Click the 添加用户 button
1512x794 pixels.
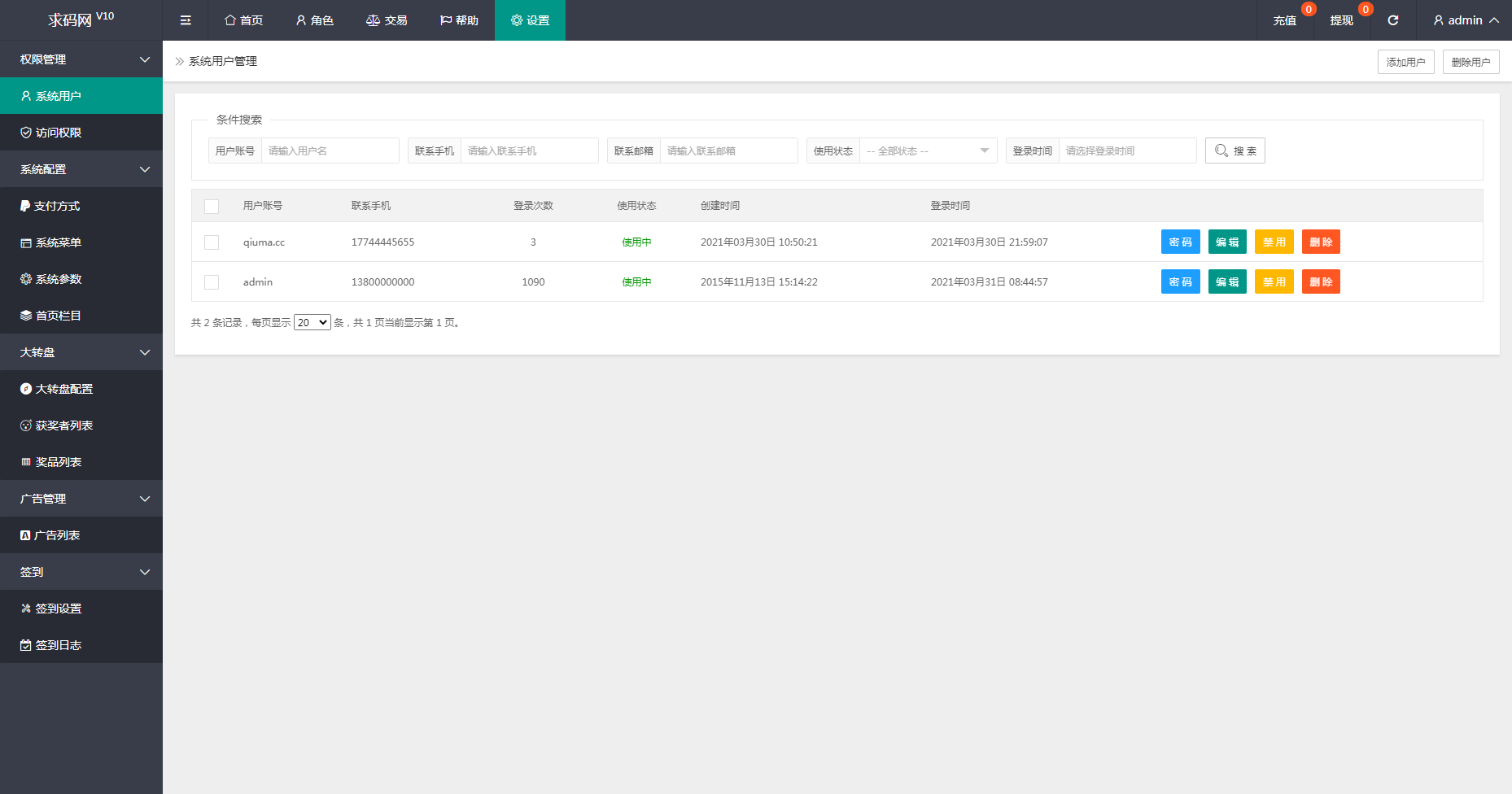pyautogui.click(x=1405, y=62)
